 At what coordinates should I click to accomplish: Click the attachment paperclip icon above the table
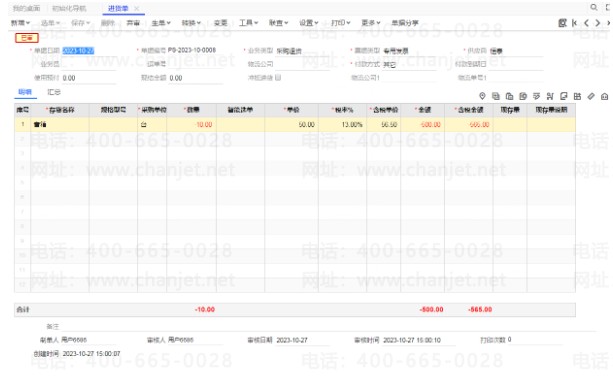[591, 96]
